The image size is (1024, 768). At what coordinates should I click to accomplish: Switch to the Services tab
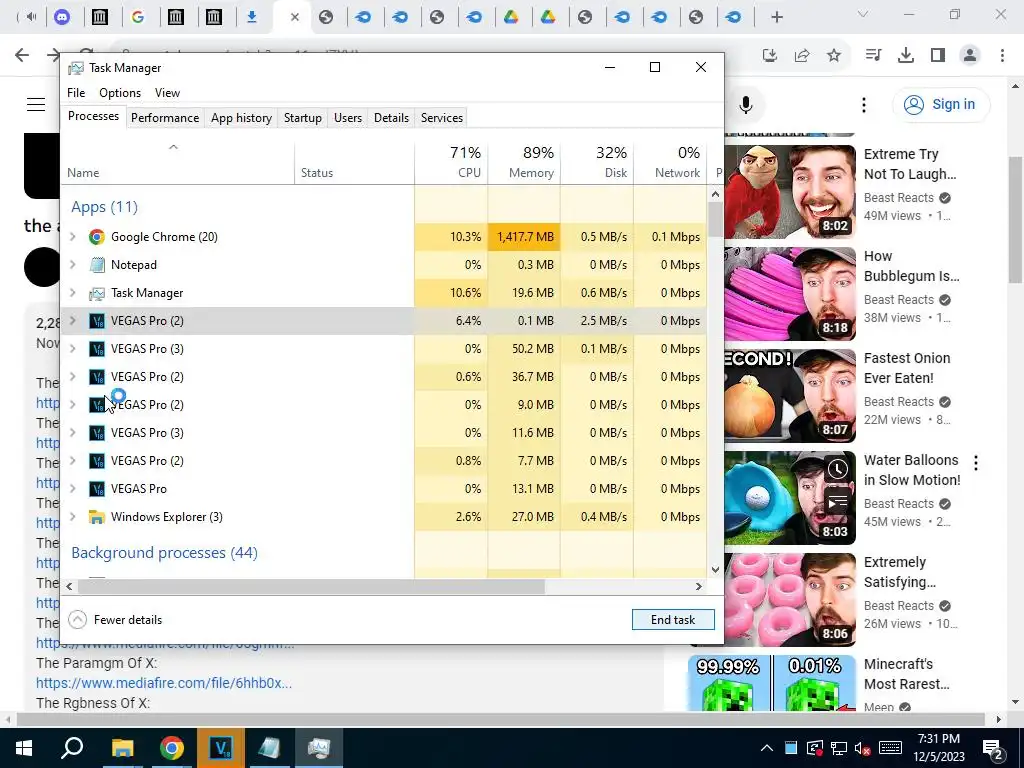pos(441,118)
